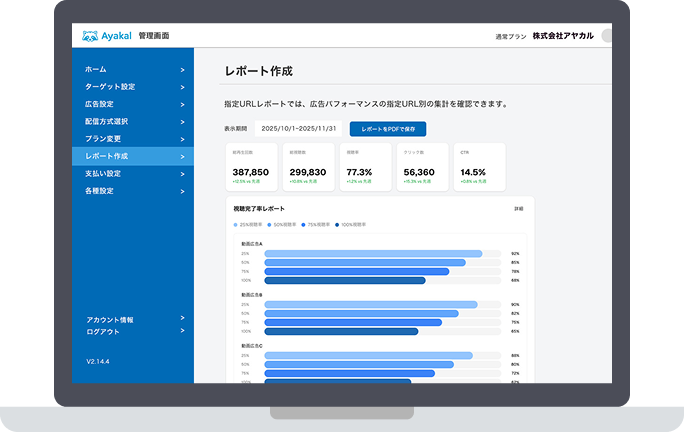This screenshot has width=684, height=432.
Task: Expand the アカウント情報 chevron arrow
Action: 182,318
